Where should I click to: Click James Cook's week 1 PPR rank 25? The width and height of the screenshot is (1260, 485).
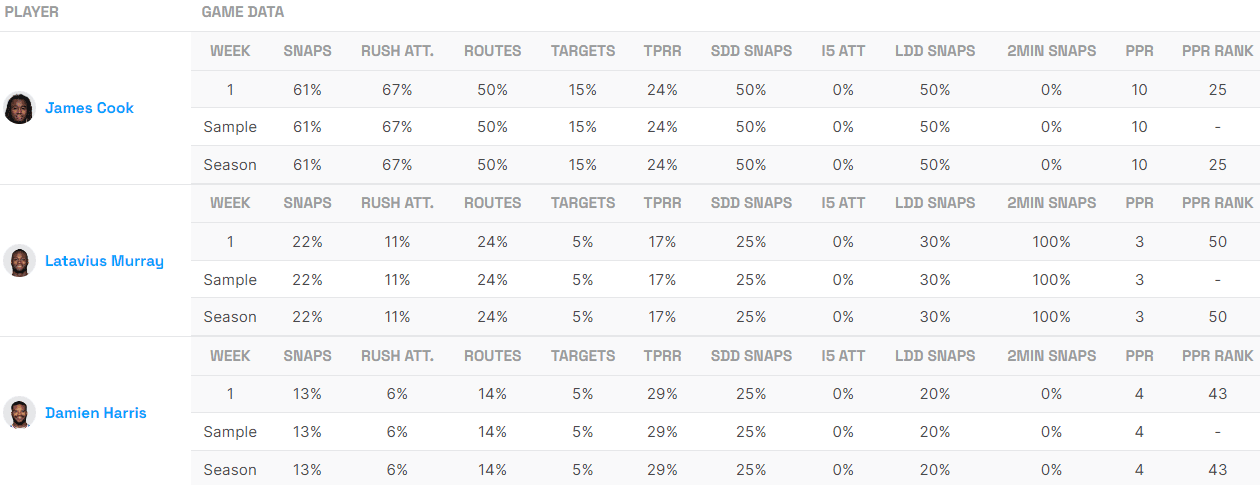click(x=1217, y=90)
